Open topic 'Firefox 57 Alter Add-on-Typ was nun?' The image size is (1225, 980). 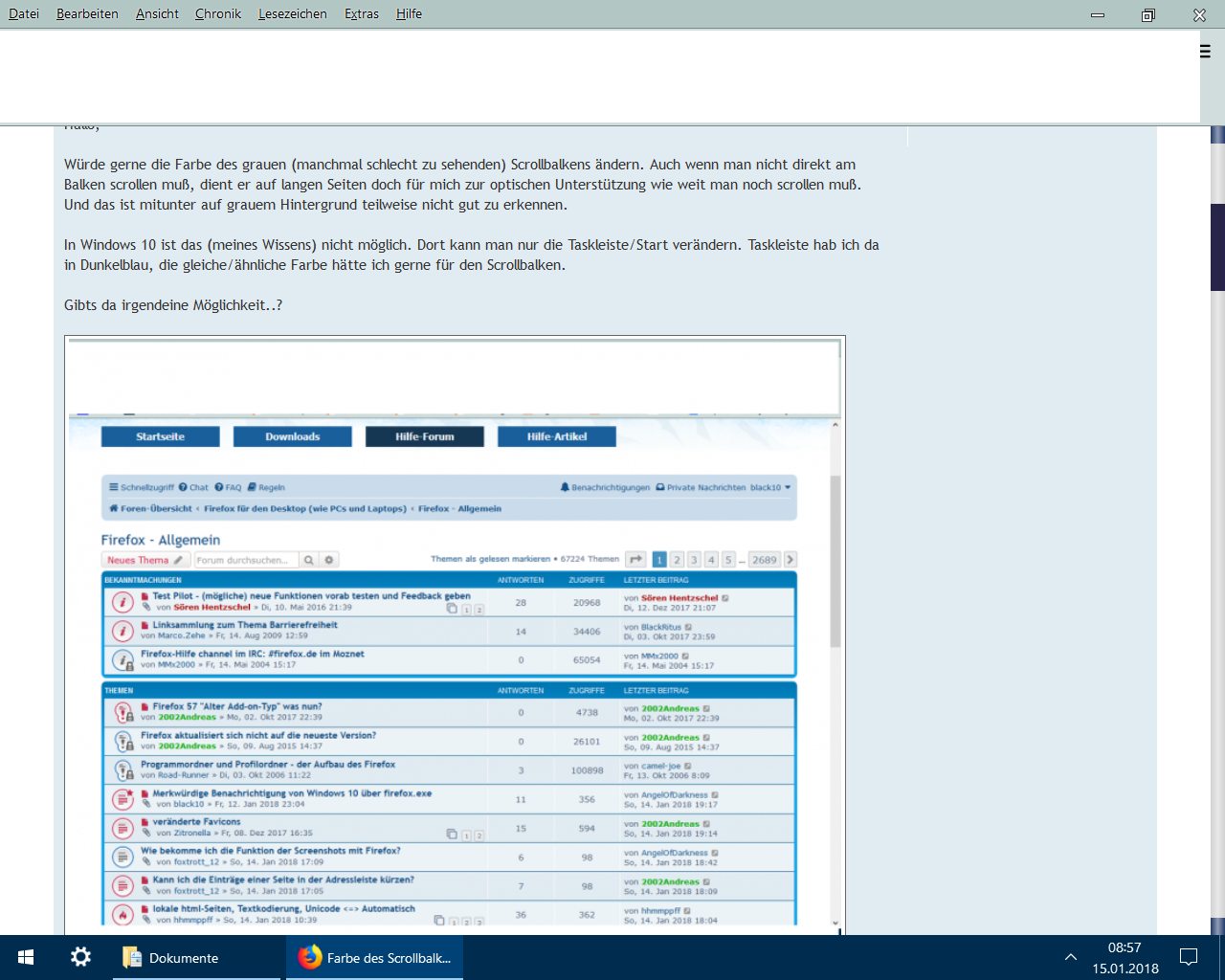237,706
